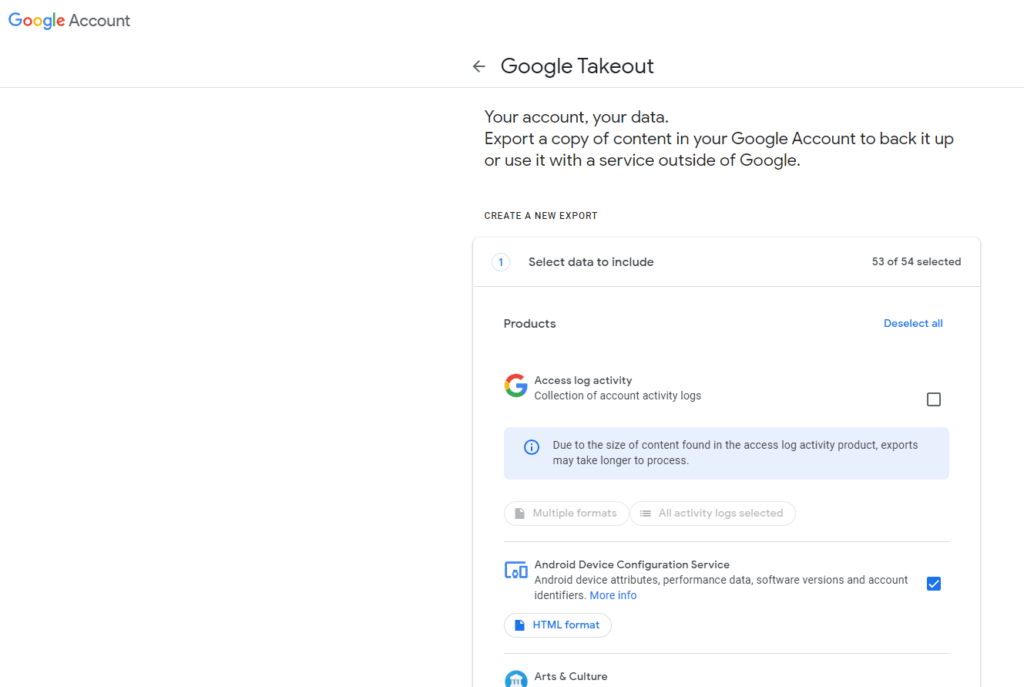The width and height of the screenshot is (1024, 687).
Task: Open the All activity logs selected picker
Action: coord(712,513)
